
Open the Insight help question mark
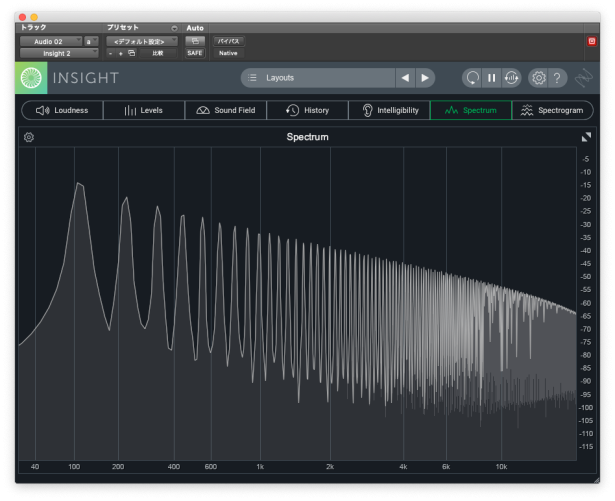558,78
